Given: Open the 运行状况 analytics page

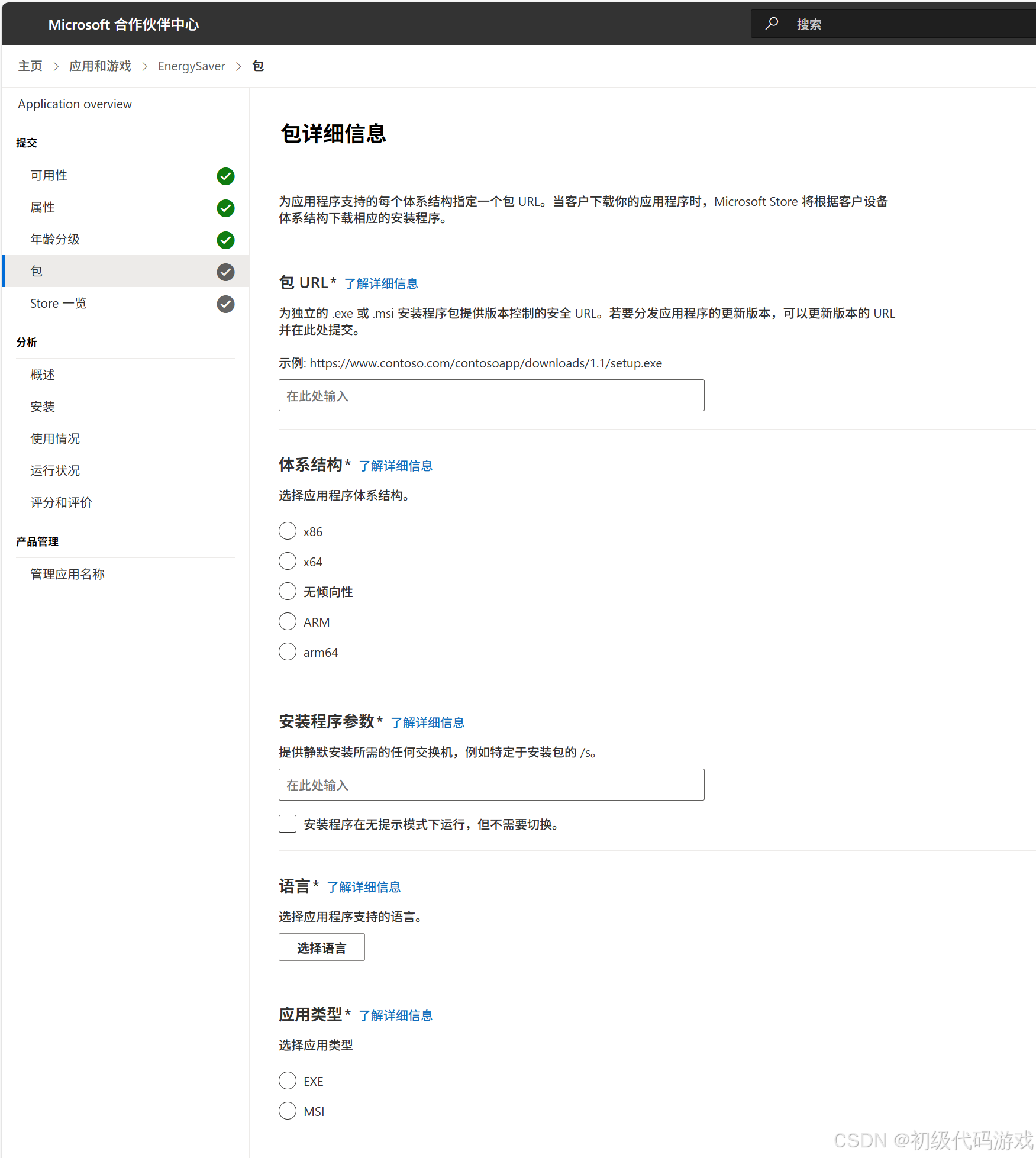Looking at the screenshot, I should (x=55, y=471).
